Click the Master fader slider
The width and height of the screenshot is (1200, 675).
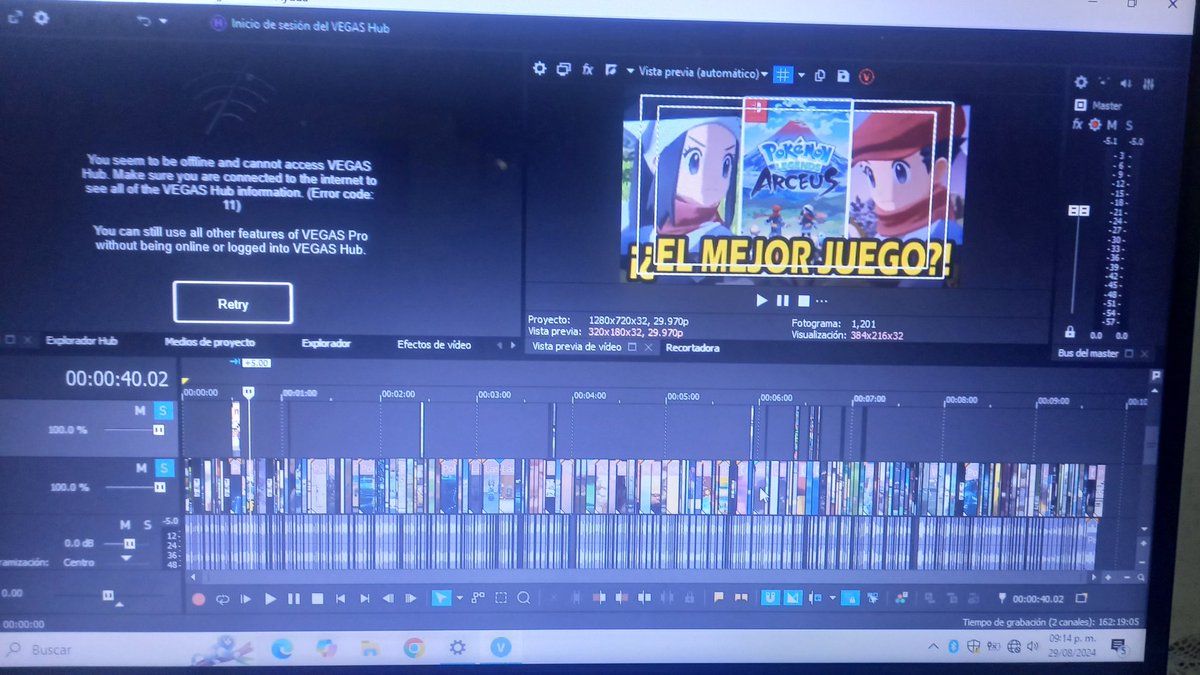coord(1078,212)
